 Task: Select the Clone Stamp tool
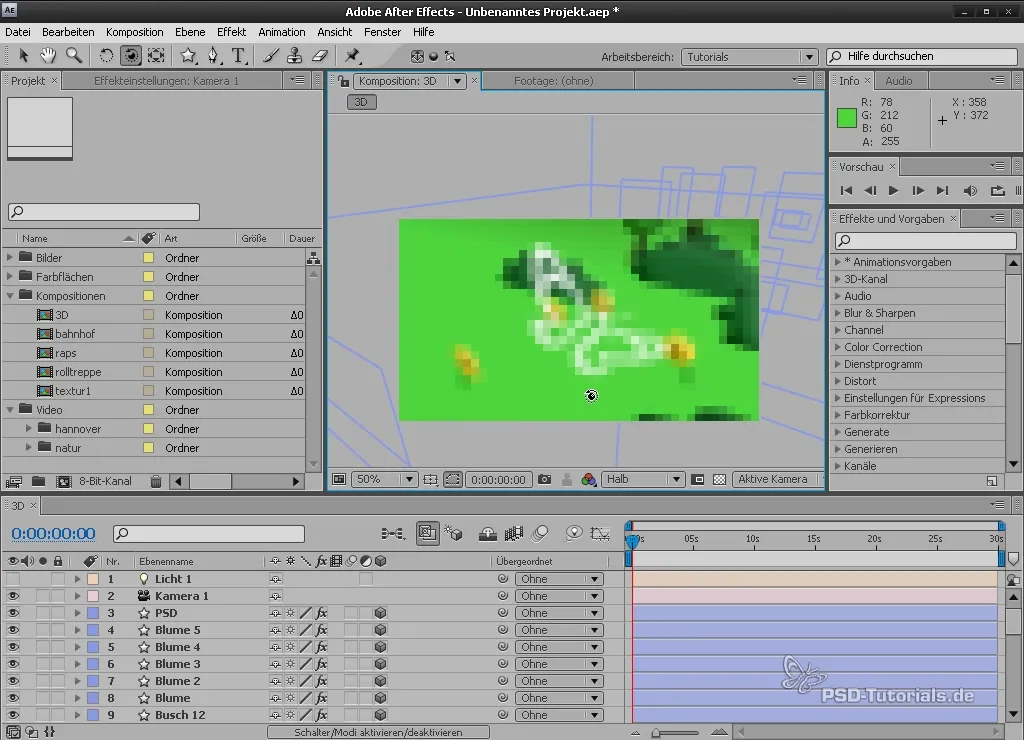[x=295, y=56]
